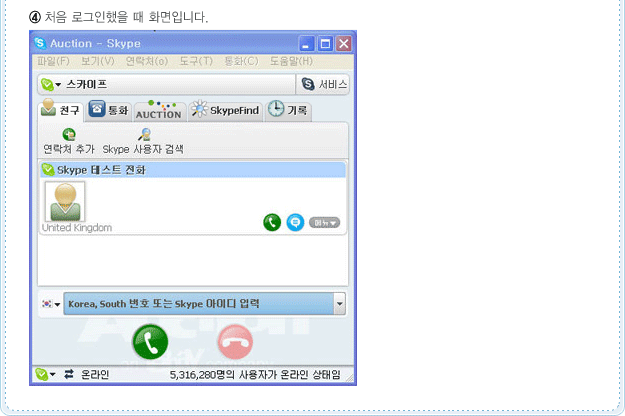Open the 기록 history tab
Image resolution: width=625 pixels, height=416 pixels.
[x=288, y=110]
